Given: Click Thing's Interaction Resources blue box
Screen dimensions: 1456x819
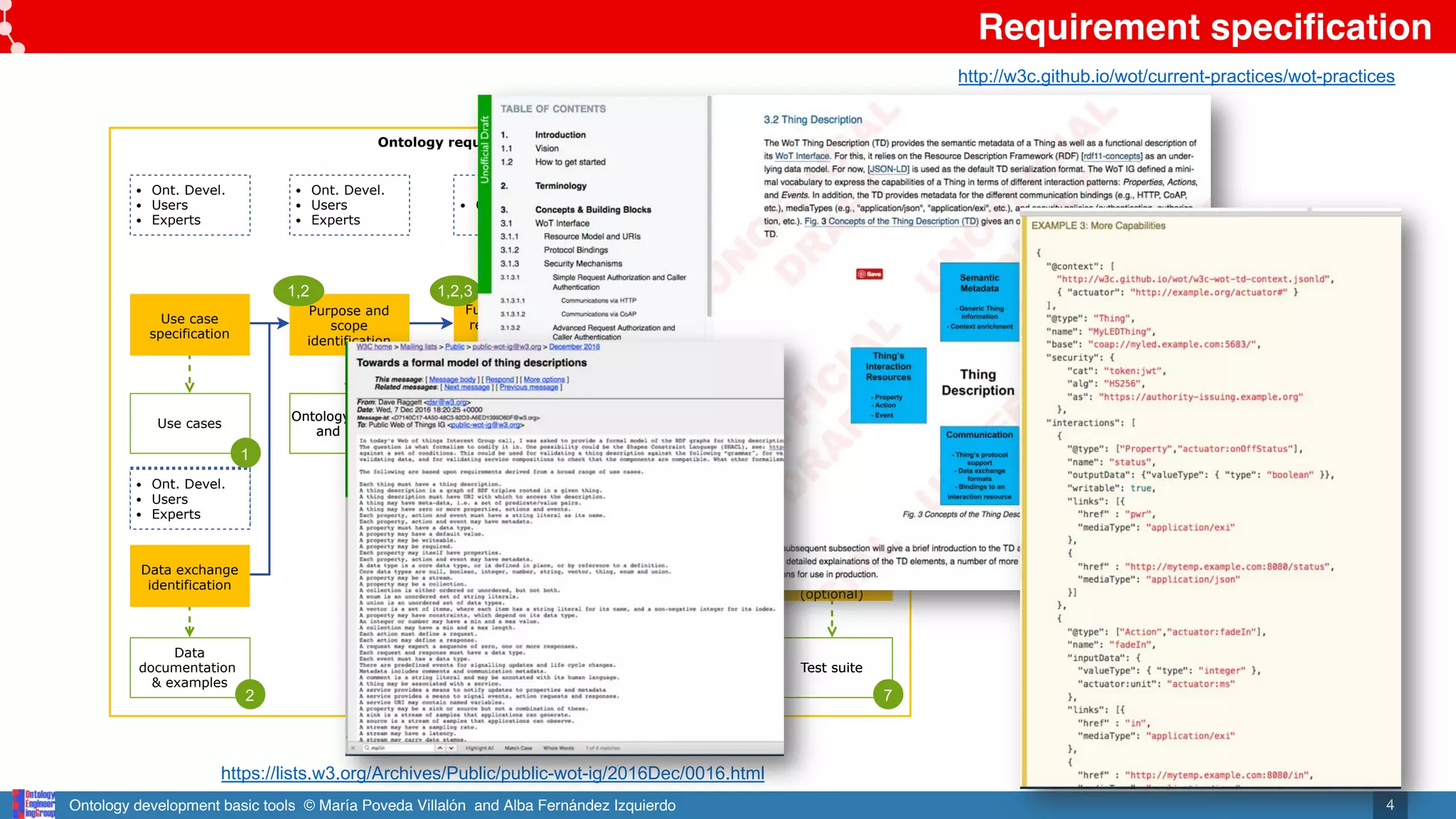Looking at the screenshot, I should click(x=889, y=385).
